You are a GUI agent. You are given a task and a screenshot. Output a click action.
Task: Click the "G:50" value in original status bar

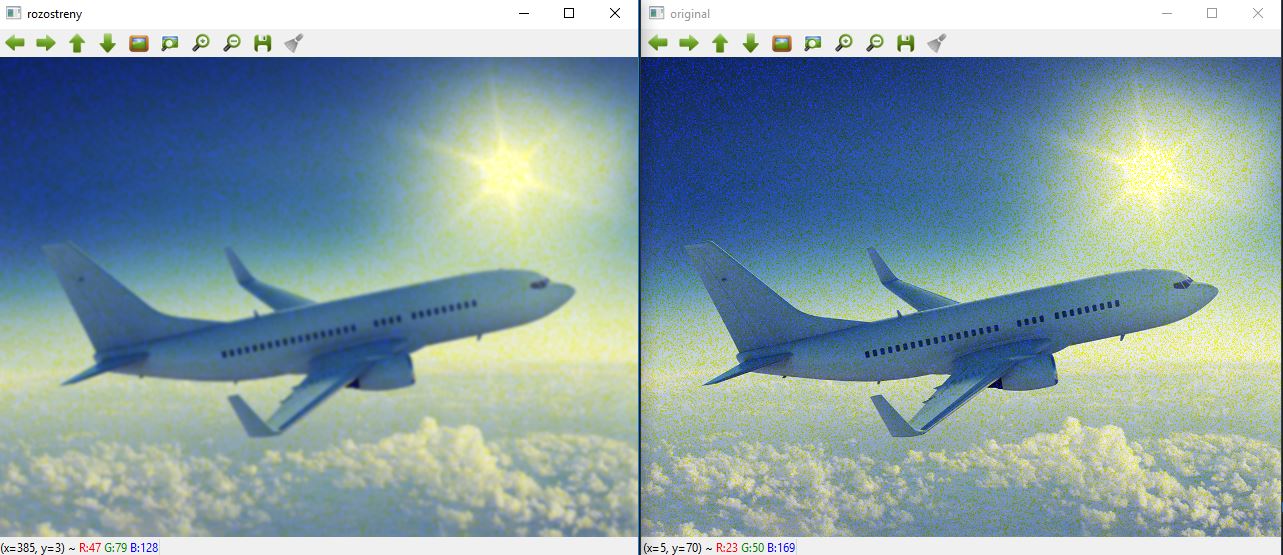(x=753, y=547)
